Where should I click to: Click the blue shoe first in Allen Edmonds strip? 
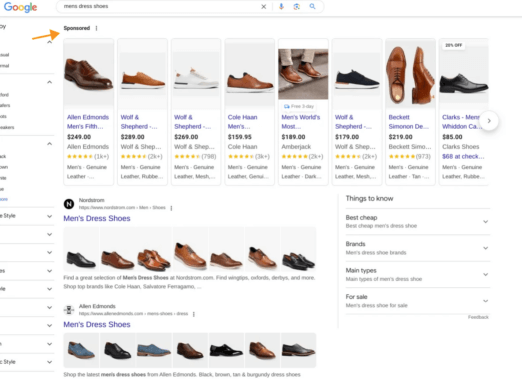click(x=81, y=350)
